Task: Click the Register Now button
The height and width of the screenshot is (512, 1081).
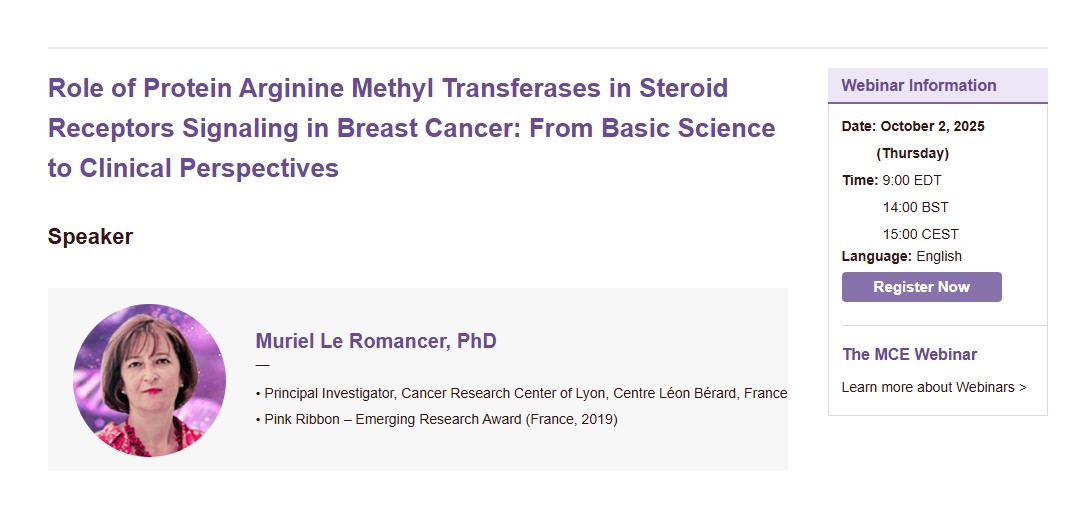Action: [921, 287]
